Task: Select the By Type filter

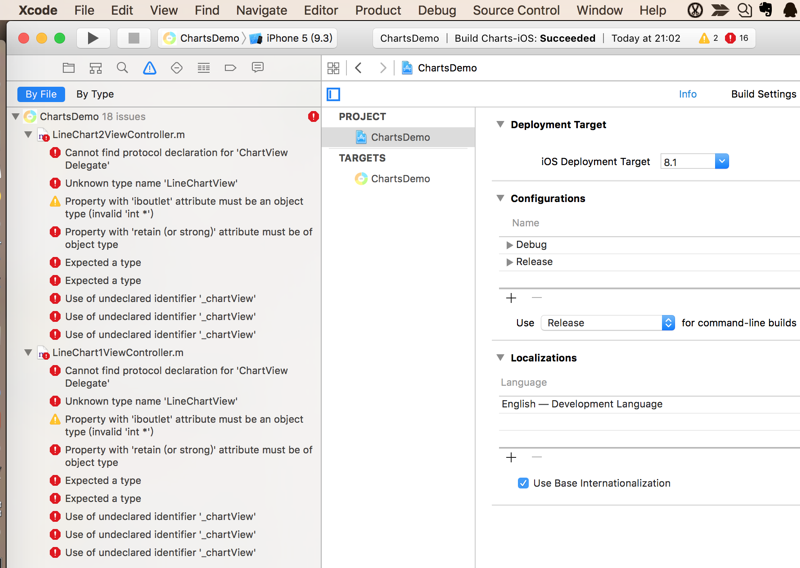Action: [x=95, y=94]
